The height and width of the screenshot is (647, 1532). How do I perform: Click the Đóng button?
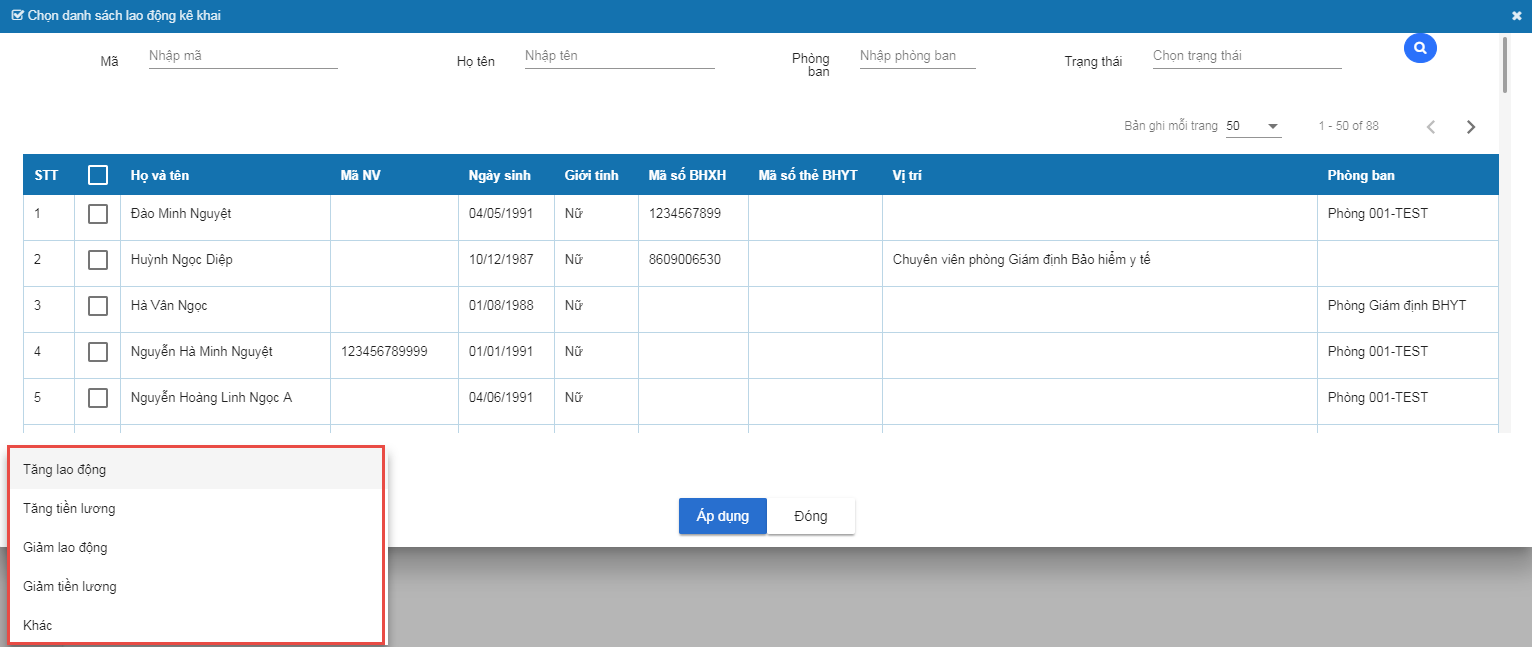click(811, 516)
